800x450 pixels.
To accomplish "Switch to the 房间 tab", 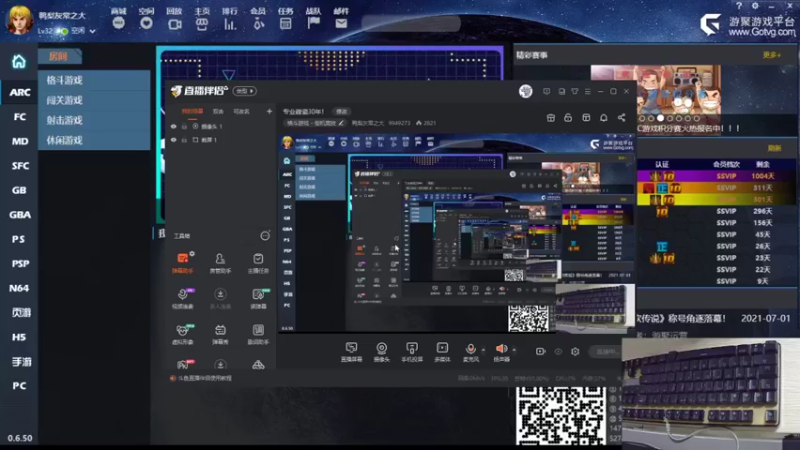I will pos(59,57).
